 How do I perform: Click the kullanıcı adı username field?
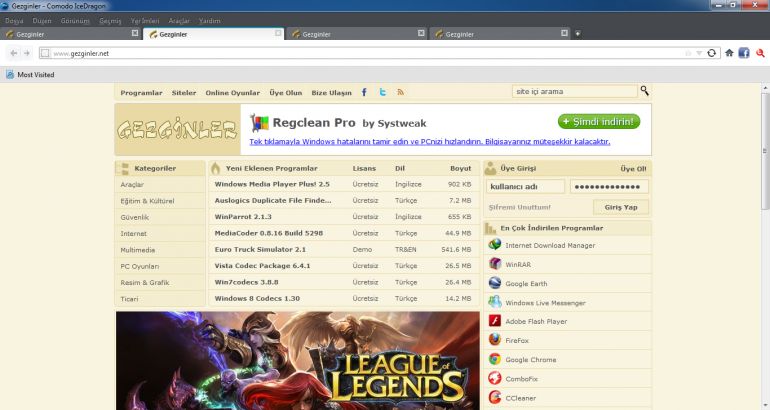[525, 187]
